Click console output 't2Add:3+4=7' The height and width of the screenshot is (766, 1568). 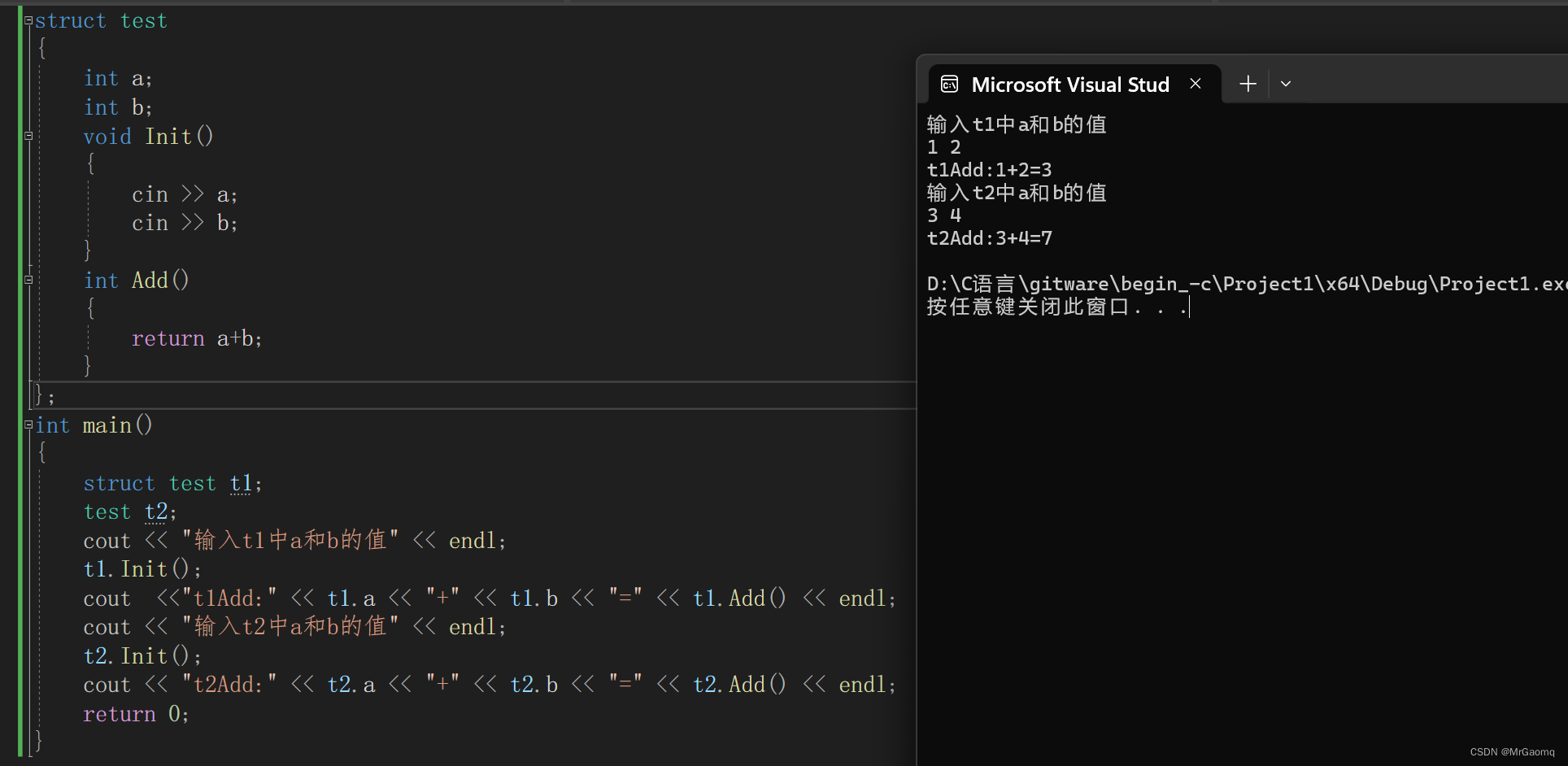click(990, 238)
